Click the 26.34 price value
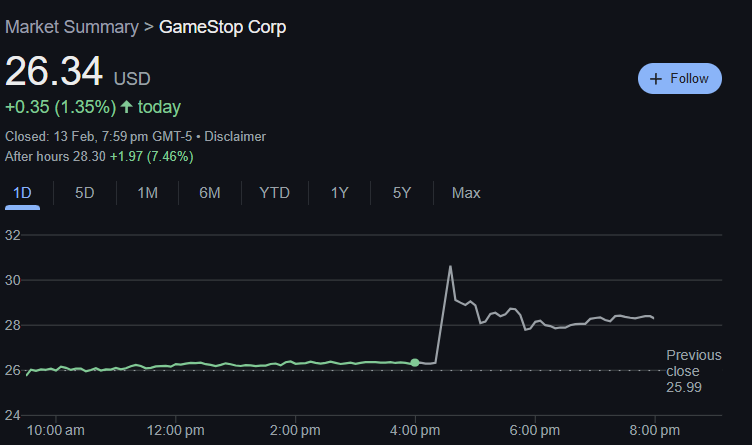 54,71
